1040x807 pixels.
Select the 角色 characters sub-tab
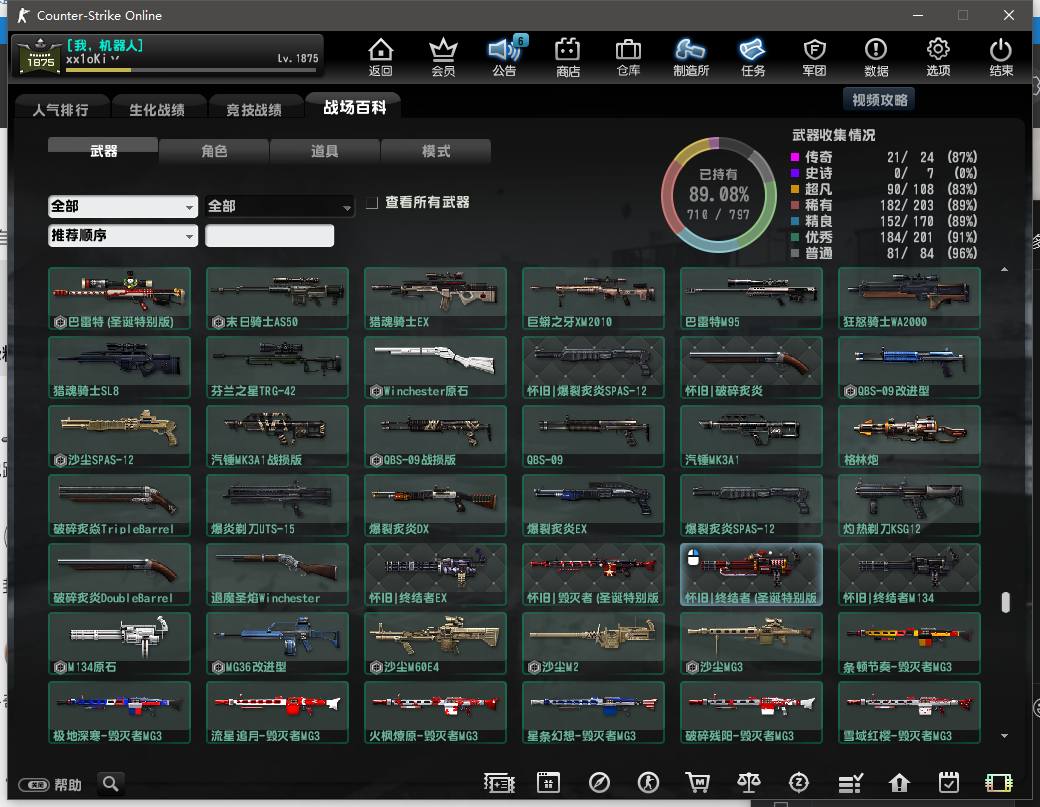click(x=214, y=151)
